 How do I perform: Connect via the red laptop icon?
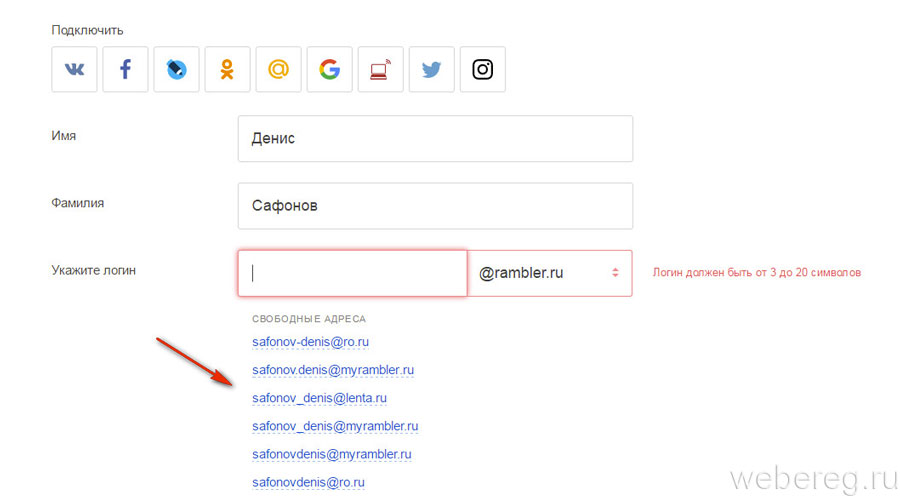(381, 69)
